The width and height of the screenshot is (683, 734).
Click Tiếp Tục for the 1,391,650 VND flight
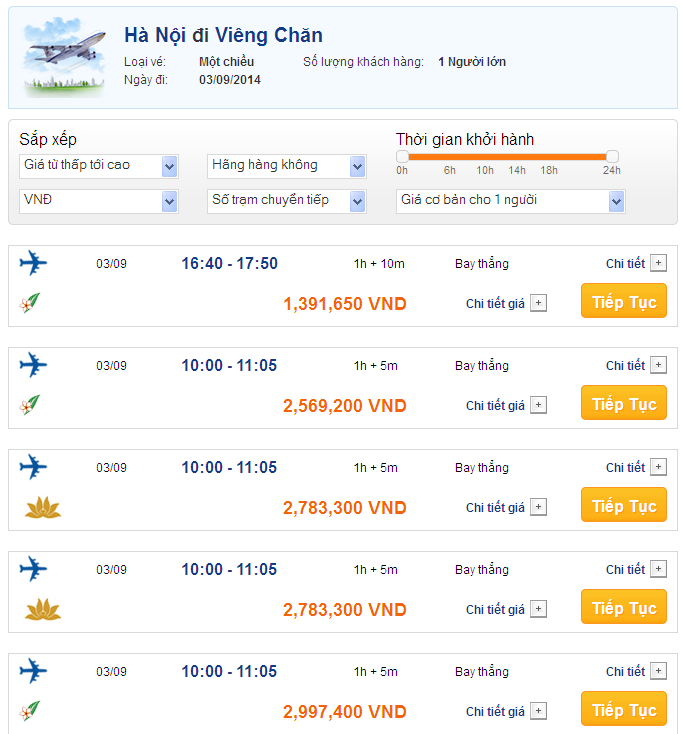[624, 302]
